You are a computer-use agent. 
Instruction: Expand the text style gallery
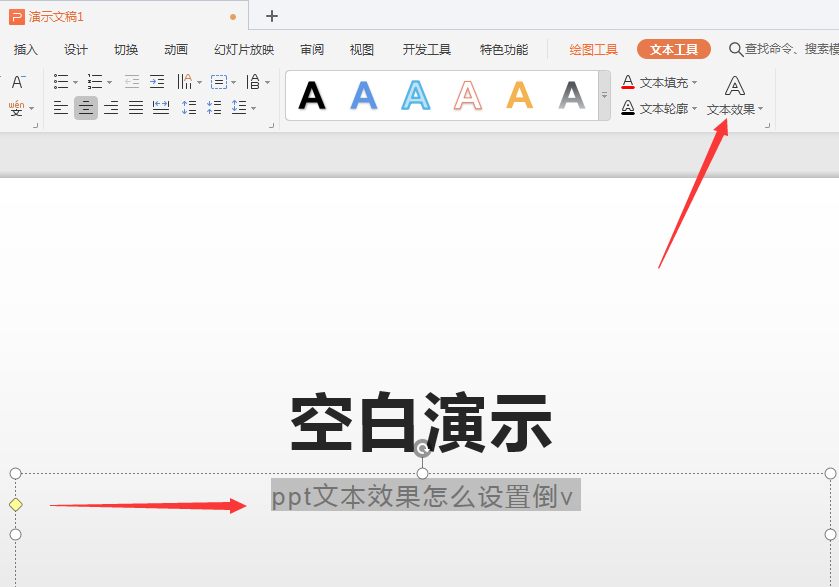pyautogui.click(x=604, y=96)
